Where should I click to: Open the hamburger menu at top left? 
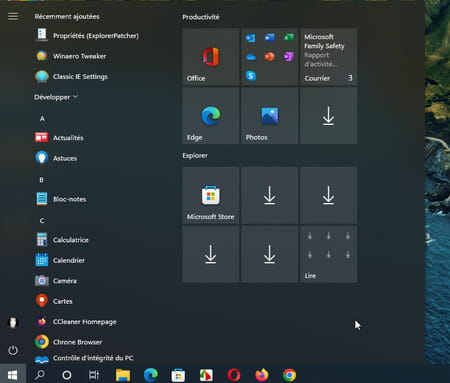(13, 16)
